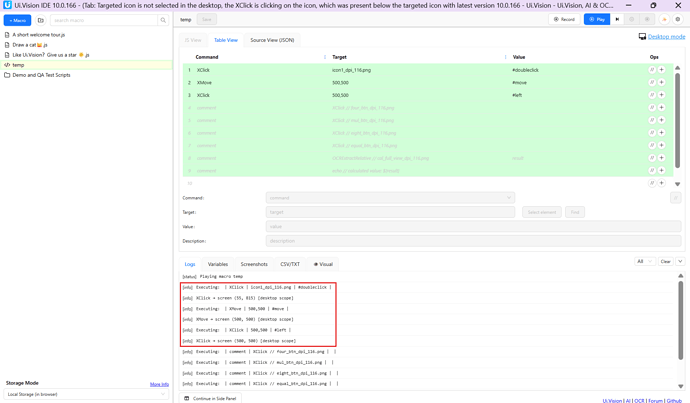Click the disabled stop circle icon
The image size is (690, 403).
(632, 19)
